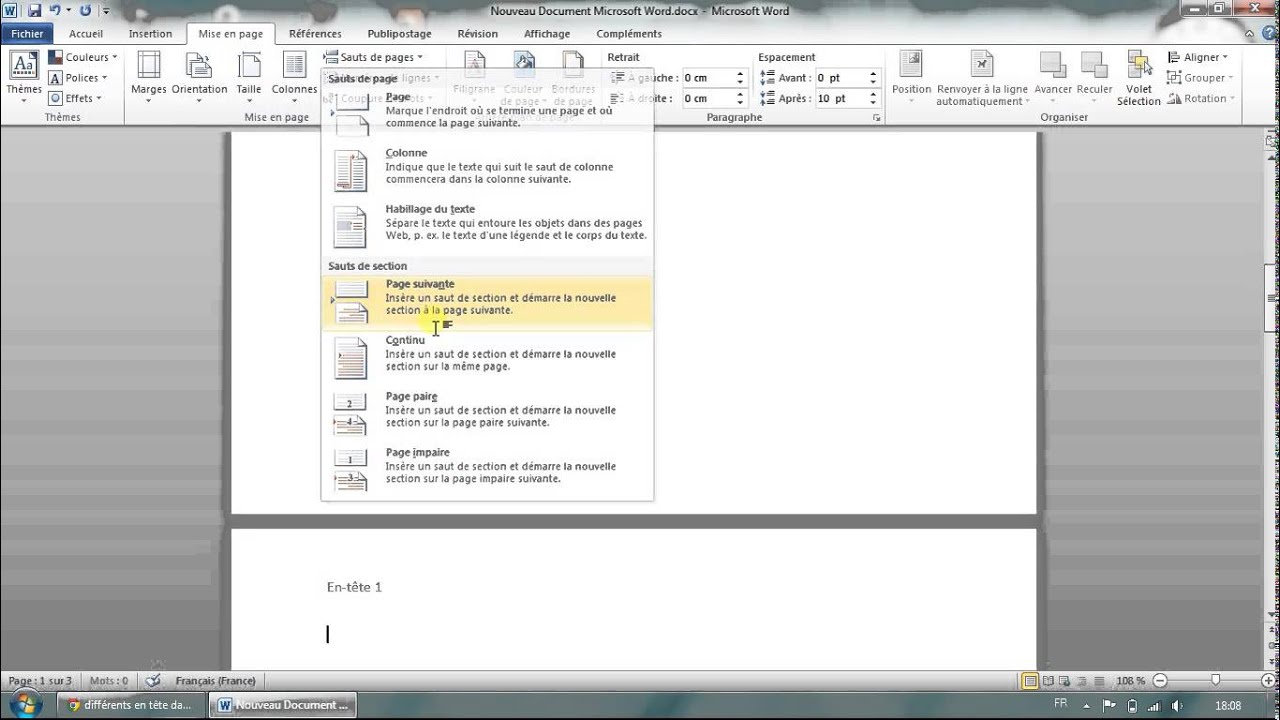
Task: Open the Colonnes columns menu
Action: (294, 76)
